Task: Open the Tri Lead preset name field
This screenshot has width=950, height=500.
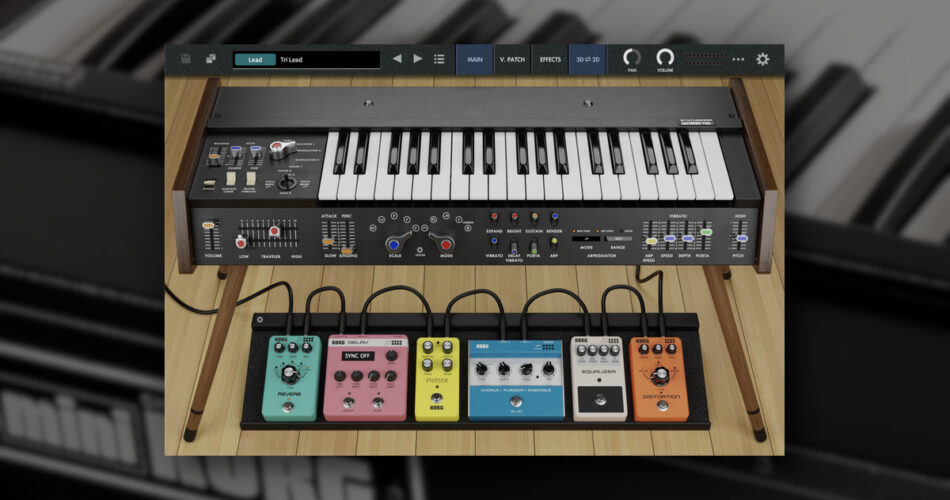Action: pyautogui.click(x=327, y=59)
